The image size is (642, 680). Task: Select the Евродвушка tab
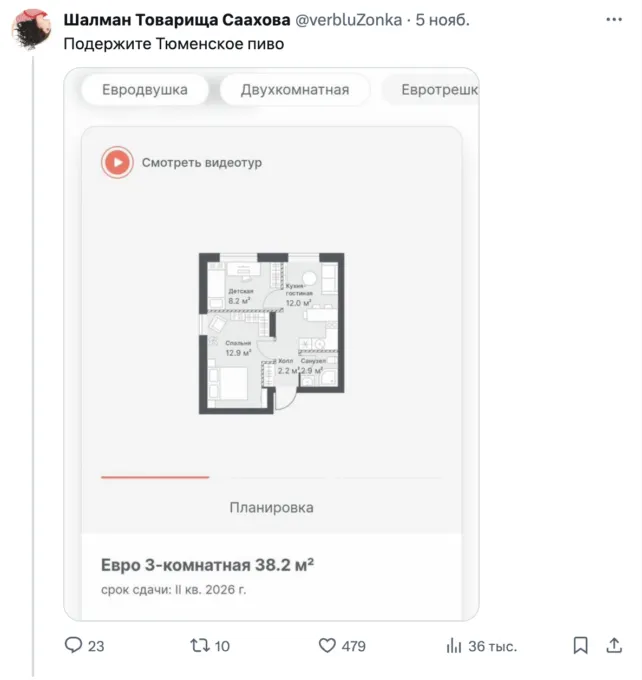145,90
